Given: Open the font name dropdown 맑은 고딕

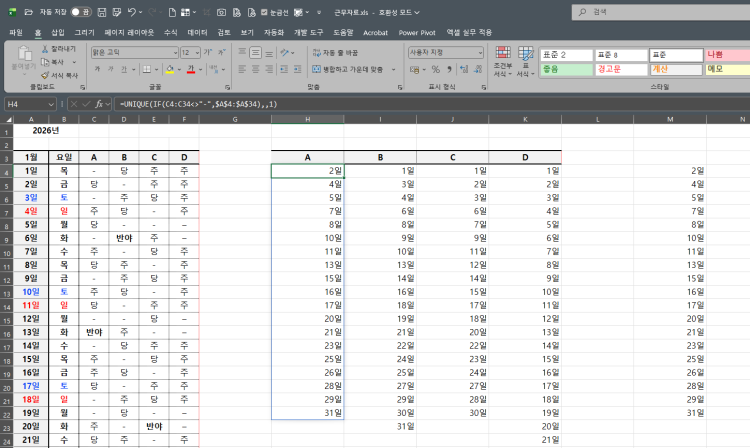Looking at the screenshot, I should pos(132,51).
